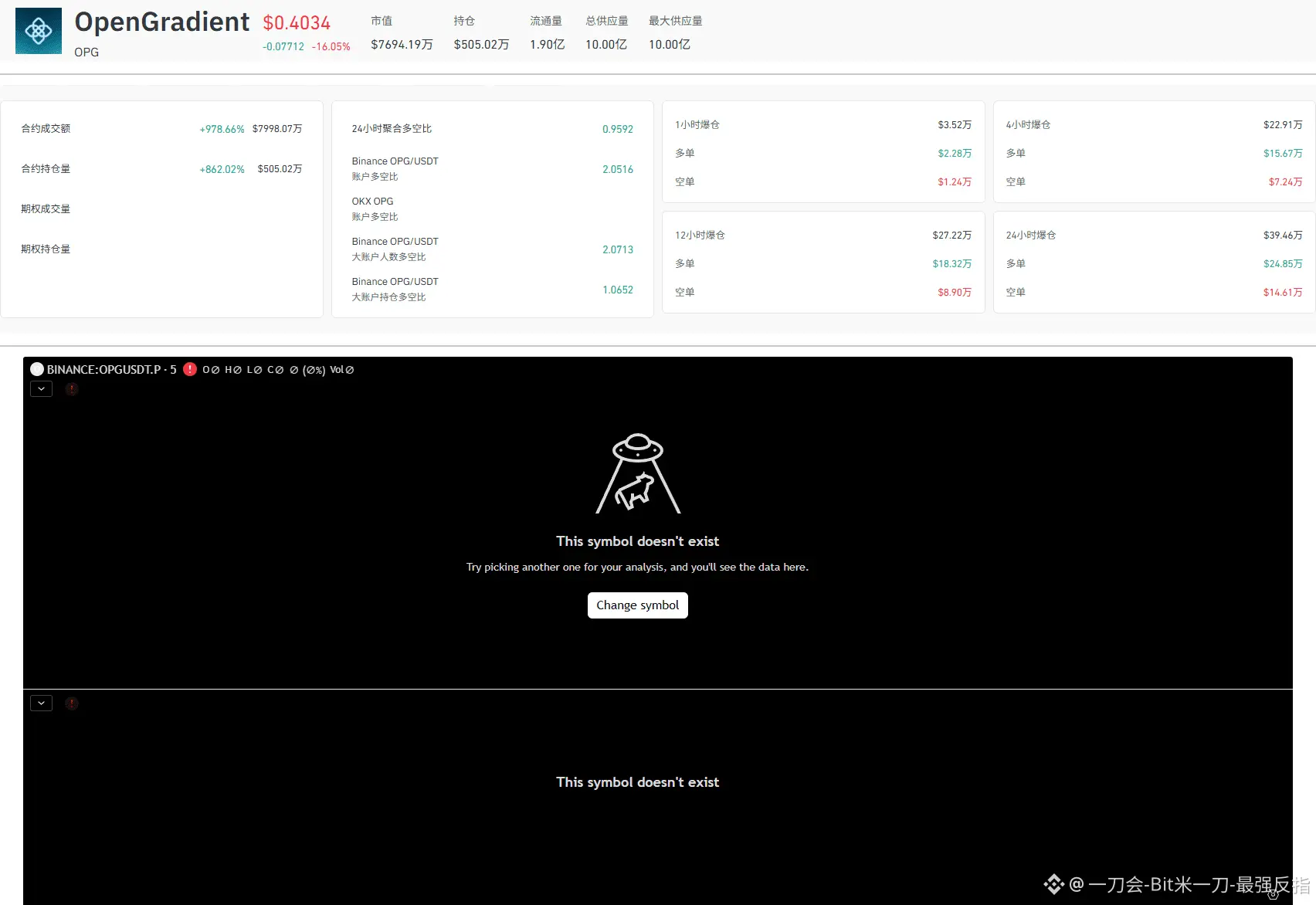The height and width of the screenshot is (905, 1316).
Task: Click the $7.24万 short liquidation value
Action: point(1285,182)
